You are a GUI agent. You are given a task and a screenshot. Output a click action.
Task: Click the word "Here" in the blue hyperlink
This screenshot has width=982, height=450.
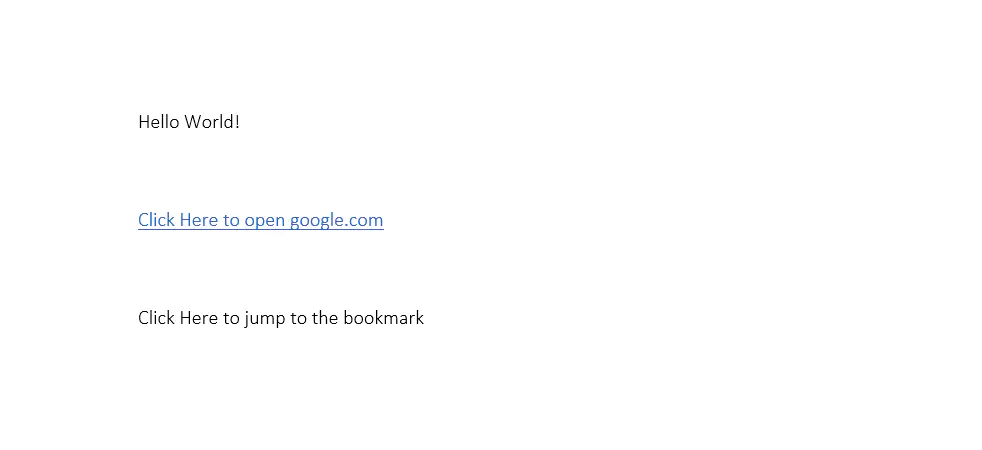point(199,220)
